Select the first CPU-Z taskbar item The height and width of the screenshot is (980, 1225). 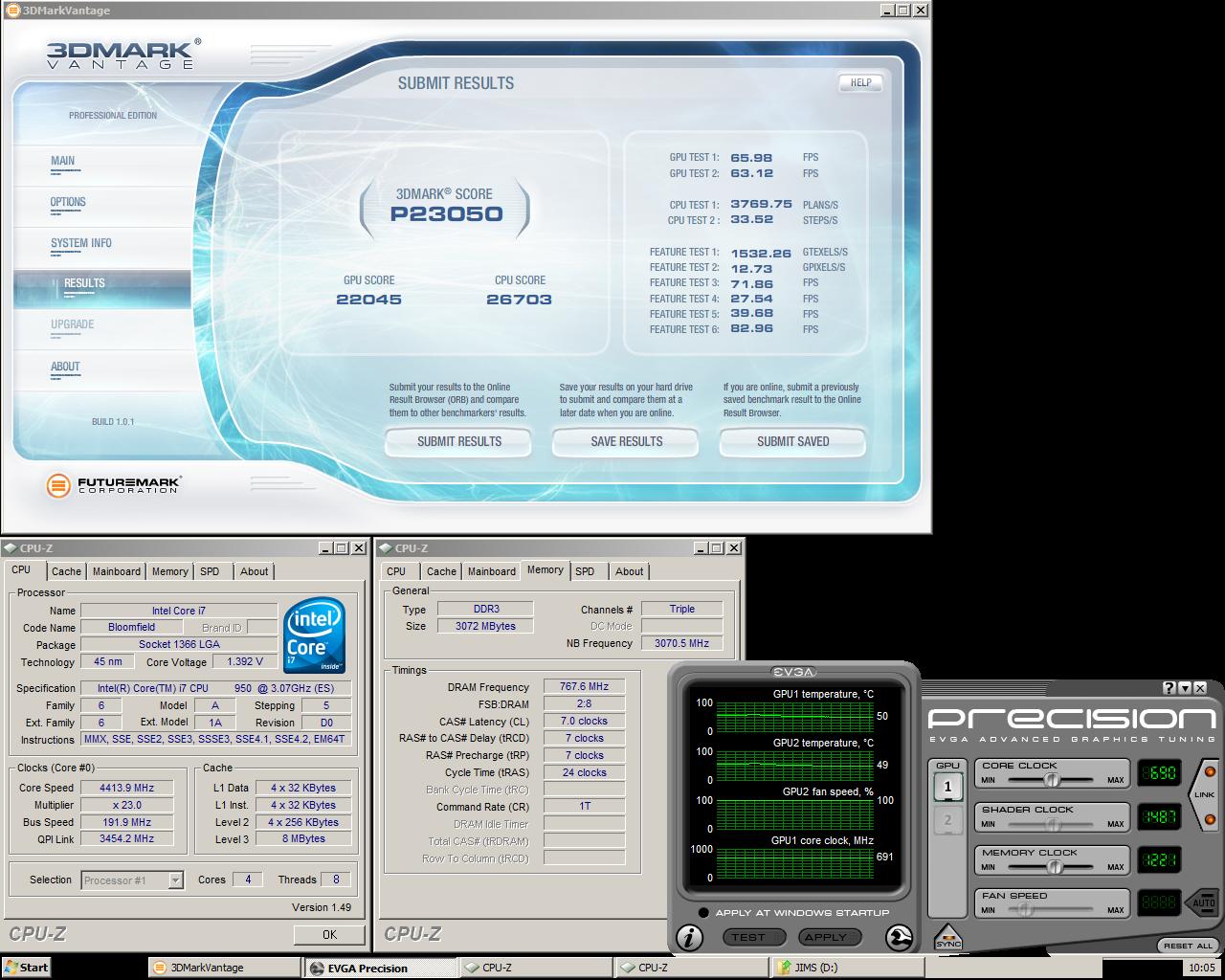pos(536,968)
